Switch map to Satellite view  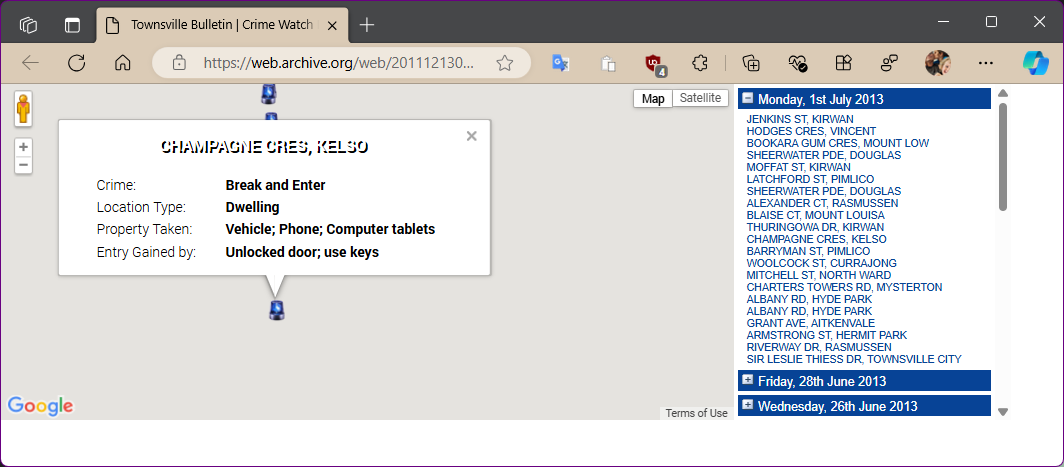[x=699, y=98]
